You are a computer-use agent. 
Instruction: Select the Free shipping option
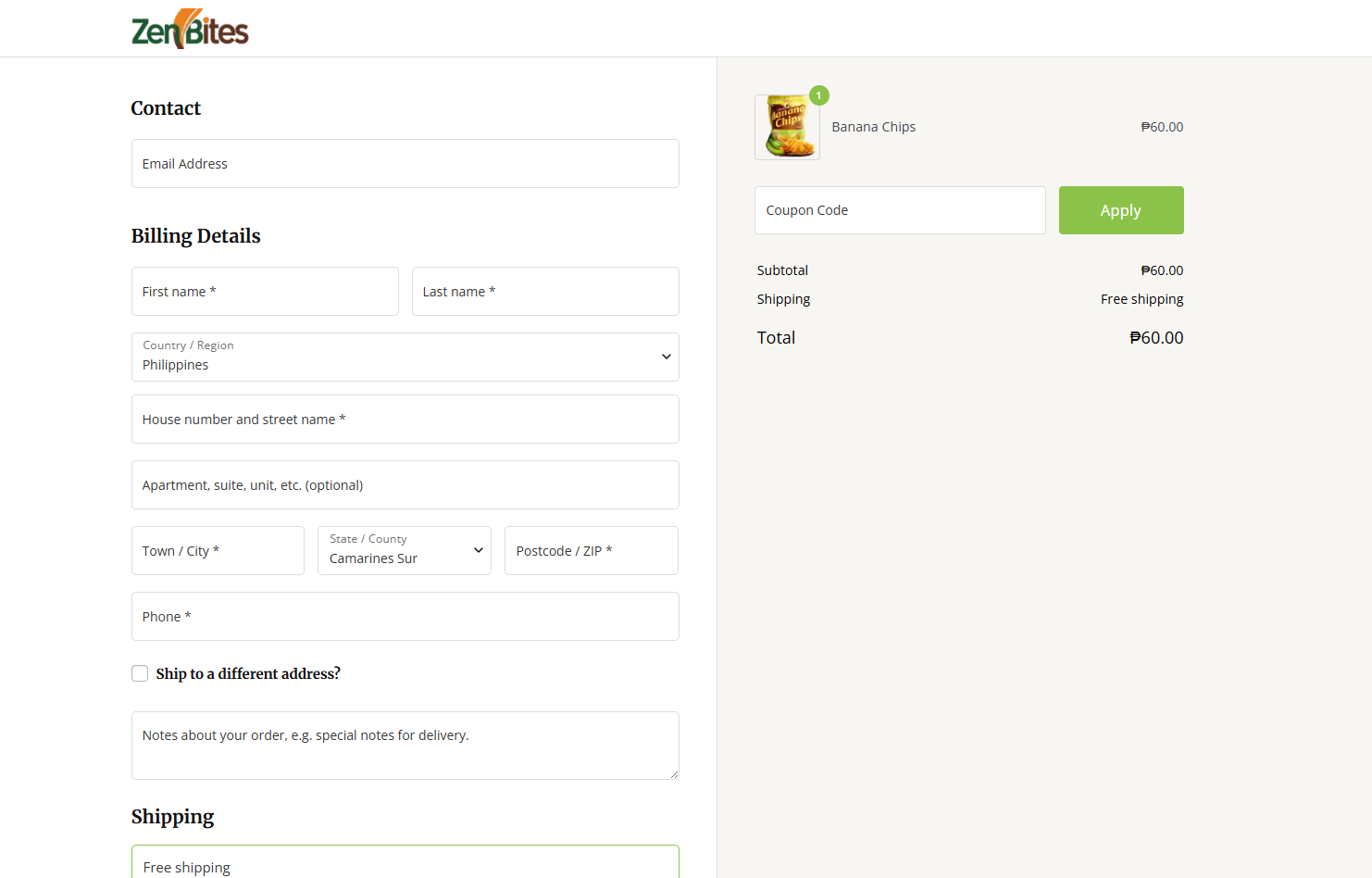click(405, 865)
